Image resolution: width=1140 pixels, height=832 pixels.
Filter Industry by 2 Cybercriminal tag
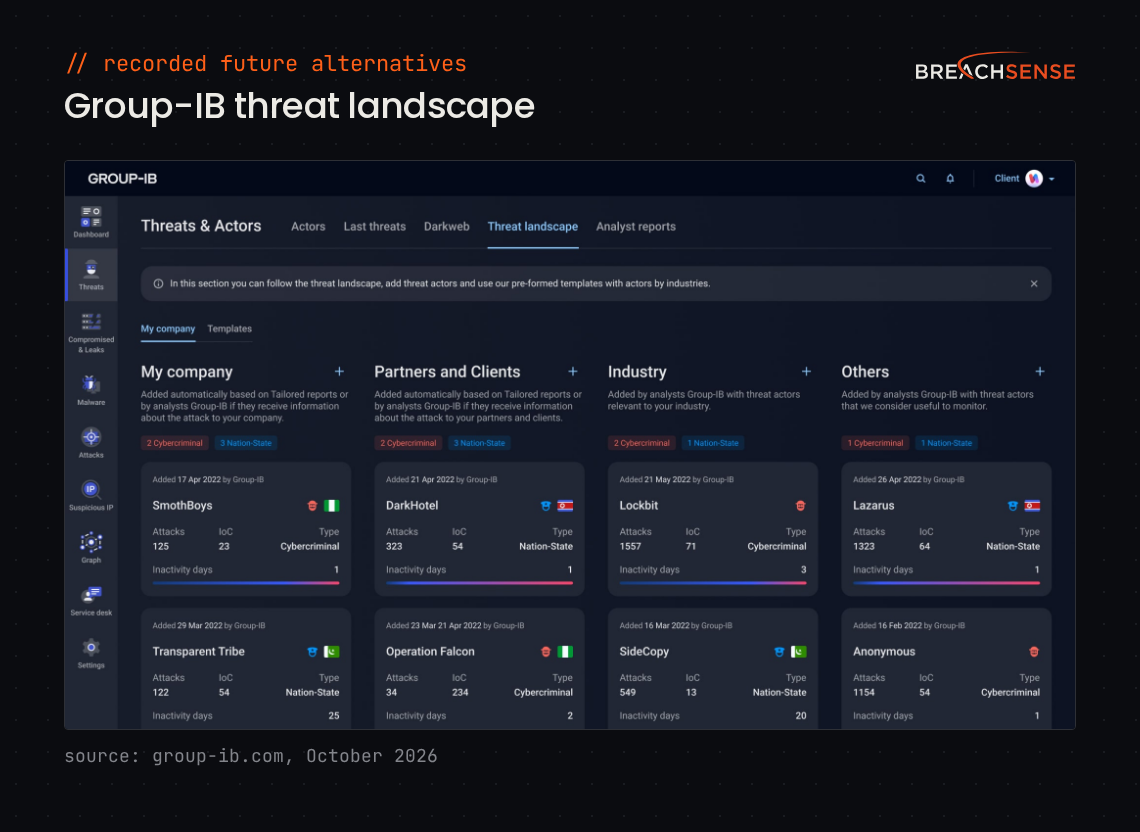(x=641, y=443)
